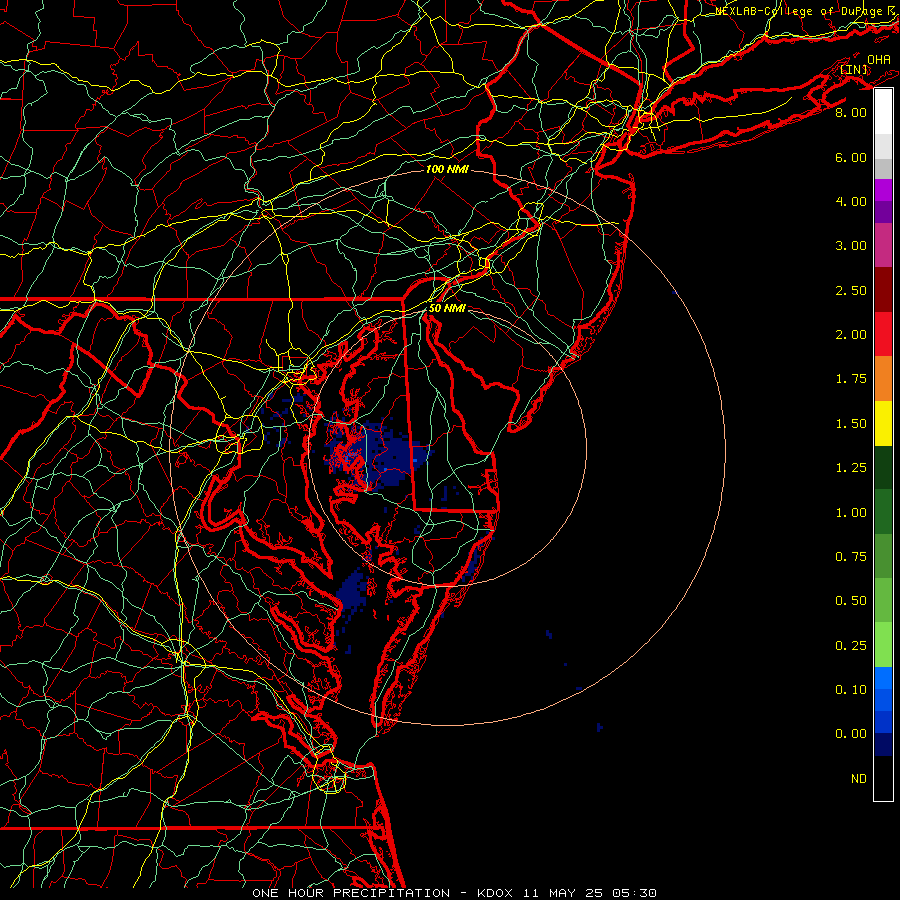Image resolution: width=900 pixels, height=900 pixels.
Task: Click the 3.00 legend value
Action: 851,246
